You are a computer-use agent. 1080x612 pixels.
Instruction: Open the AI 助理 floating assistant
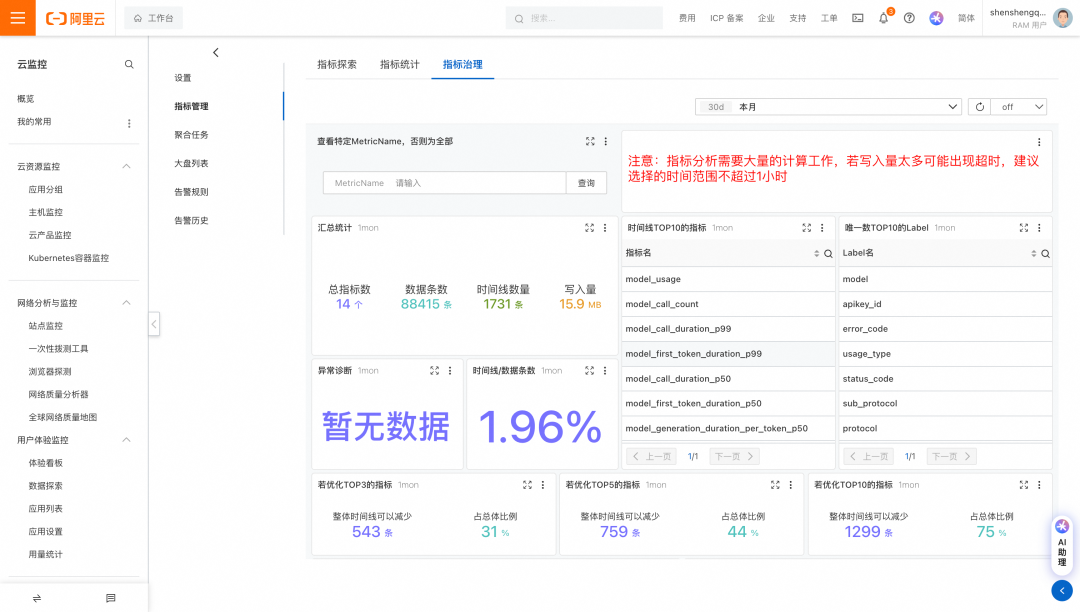(1061, 544)
